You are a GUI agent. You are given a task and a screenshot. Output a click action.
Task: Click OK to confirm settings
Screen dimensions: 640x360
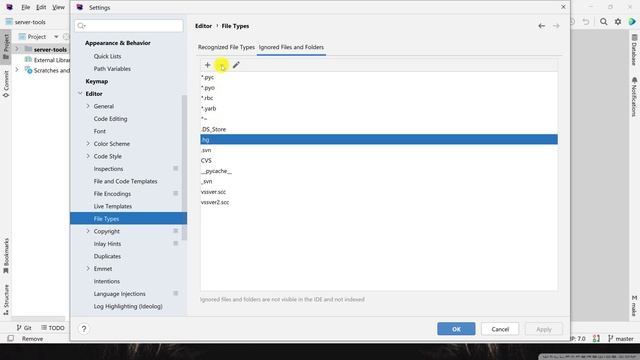pyautogui.click(x=456, y=329)
